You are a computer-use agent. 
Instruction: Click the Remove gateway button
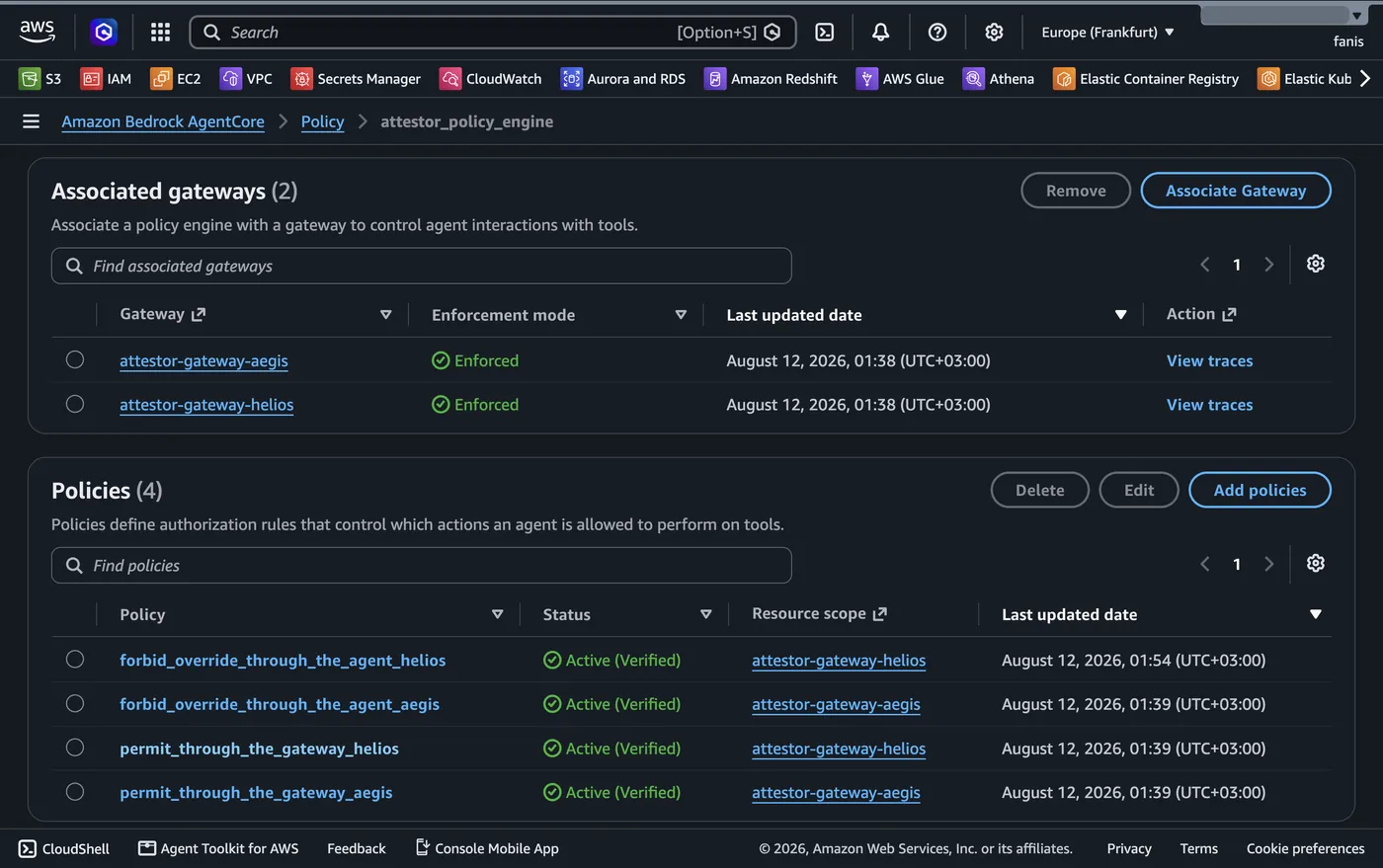click(x=1076, y=191)
